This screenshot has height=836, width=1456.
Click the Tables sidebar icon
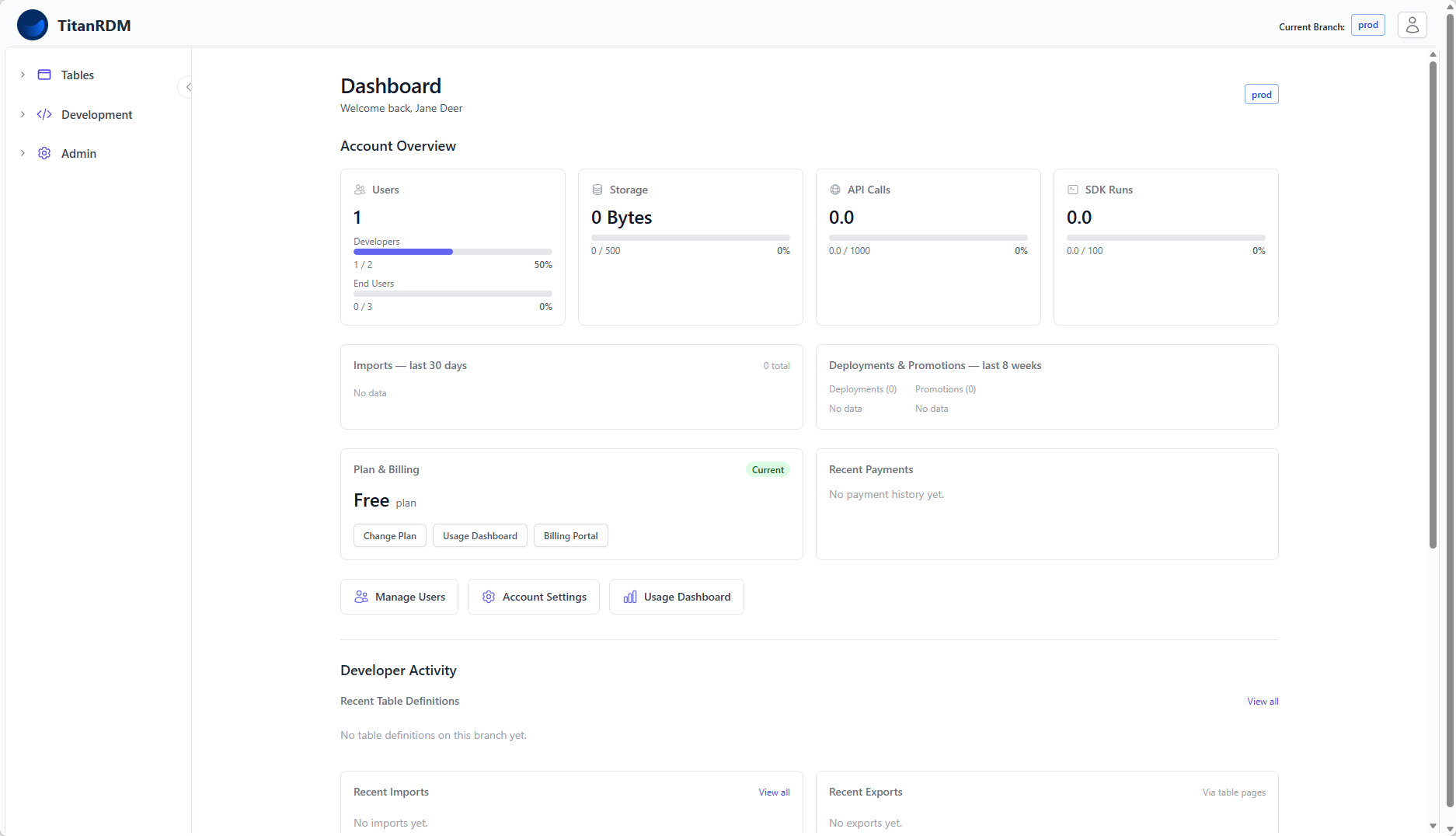point(44,75)
